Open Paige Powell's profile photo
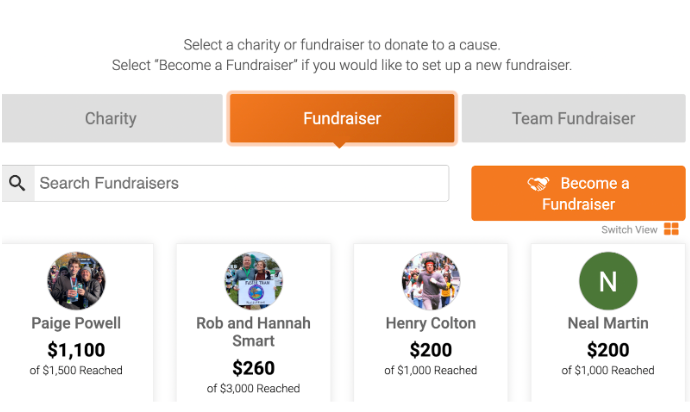Image resolution: width=690 pixels, height=412 pixels. pyautogui.click(x=76, y=281)
